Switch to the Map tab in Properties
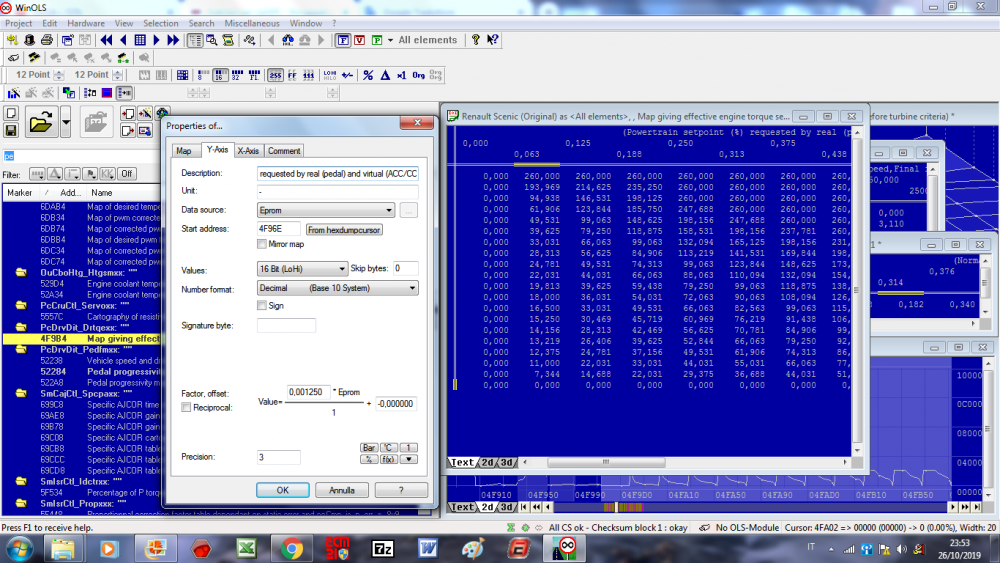Viewport: 1000px width, 563px height. [x=184, y=150]
